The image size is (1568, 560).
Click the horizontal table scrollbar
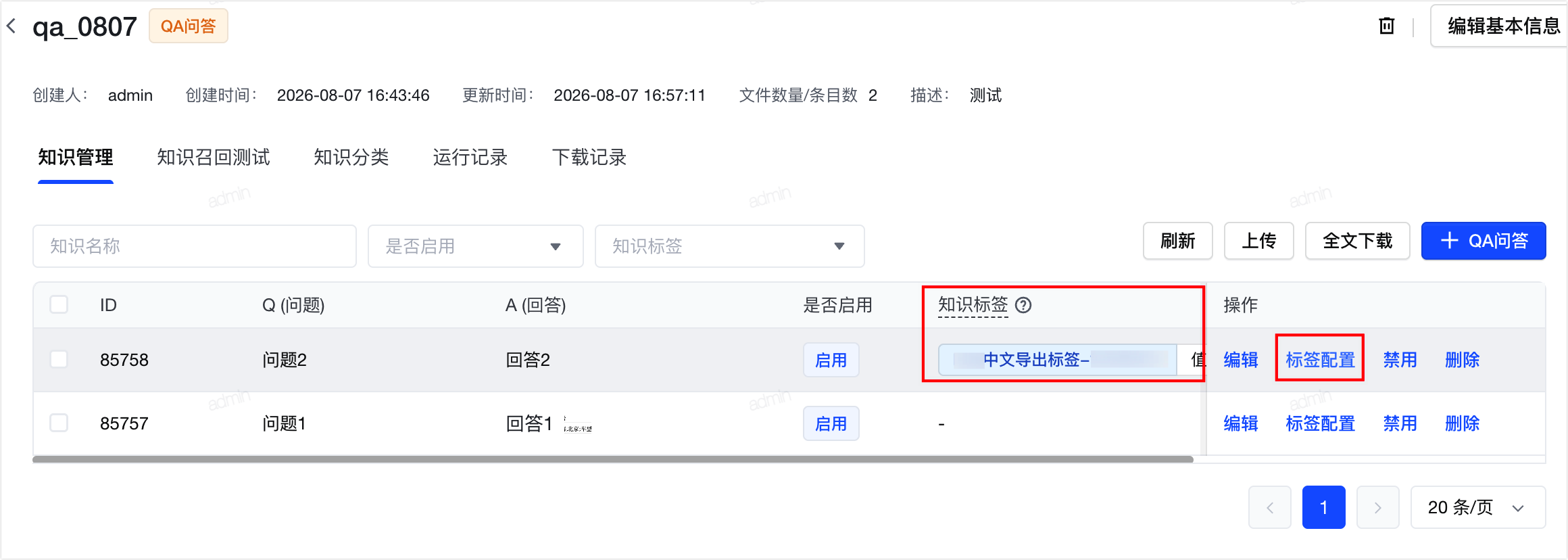tap(613, 459)
